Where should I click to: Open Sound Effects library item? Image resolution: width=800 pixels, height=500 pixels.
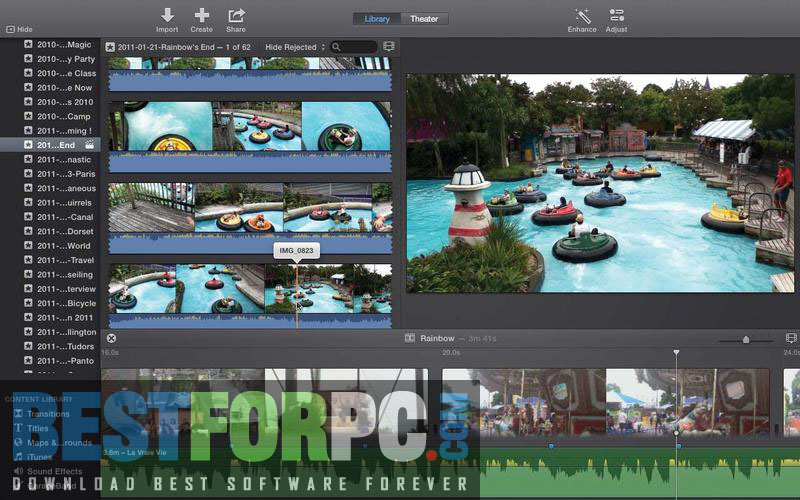pos(54,471)
